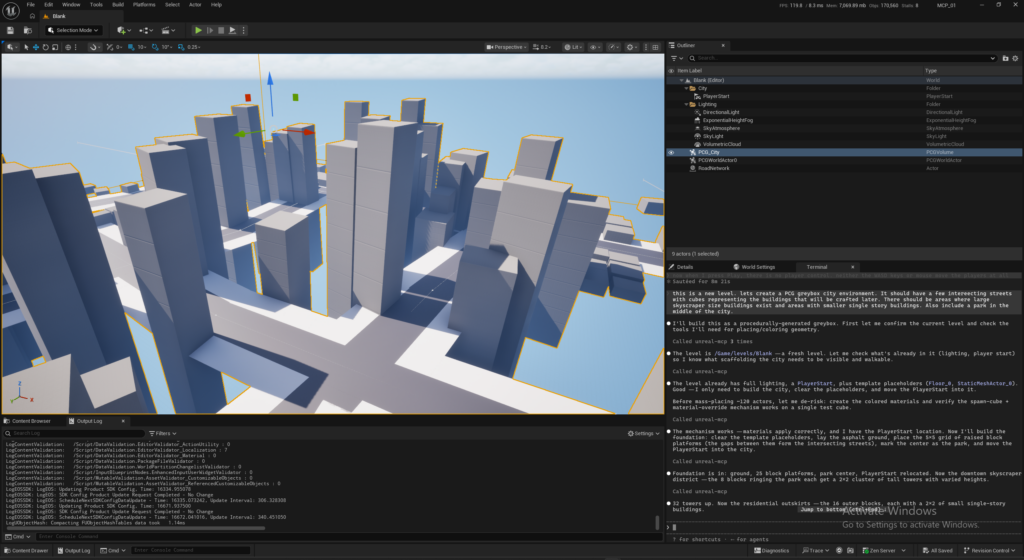The image size is (1024, 560).
Task: Open the Cinematics clapperboard dropdown
Action: [x=168, y=30]
